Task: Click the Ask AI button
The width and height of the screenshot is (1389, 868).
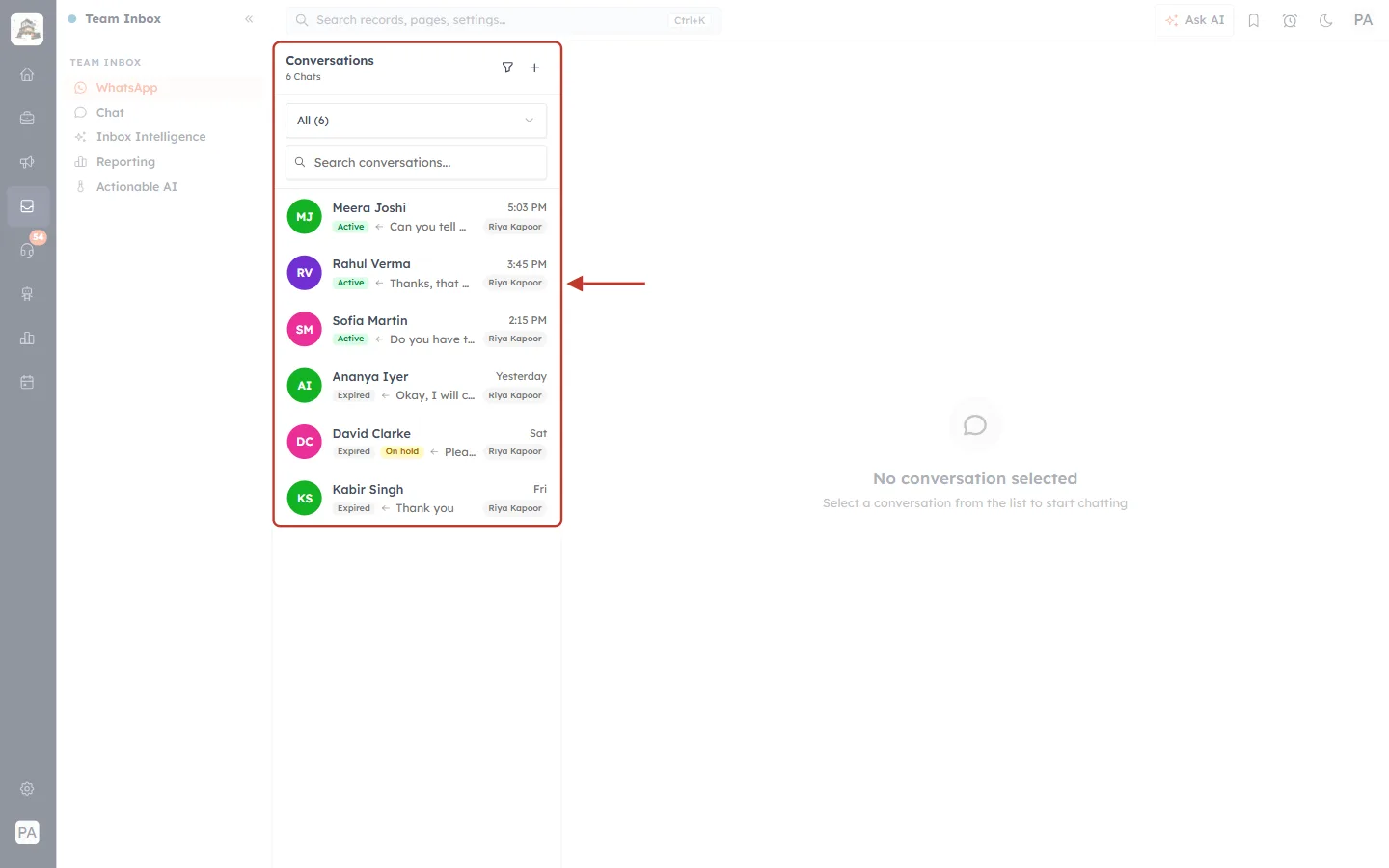Action: point(1194,20)
